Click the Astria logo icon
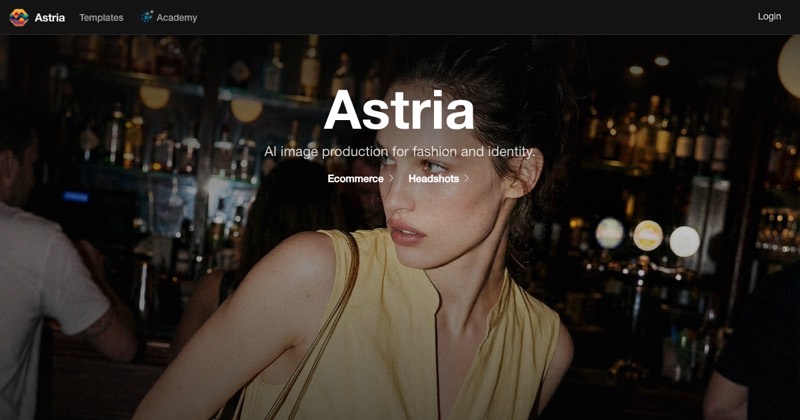Viewport: 800px width, 420px height. tap(19, 17)
